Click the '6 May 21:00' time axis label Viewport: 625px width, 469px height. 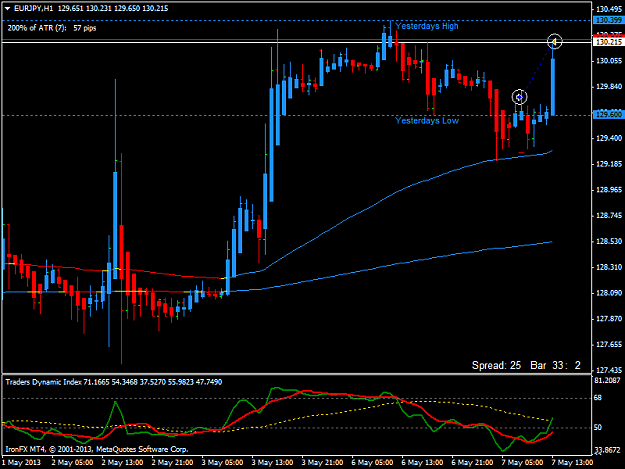pyautogui.click(x=472, y=462)
